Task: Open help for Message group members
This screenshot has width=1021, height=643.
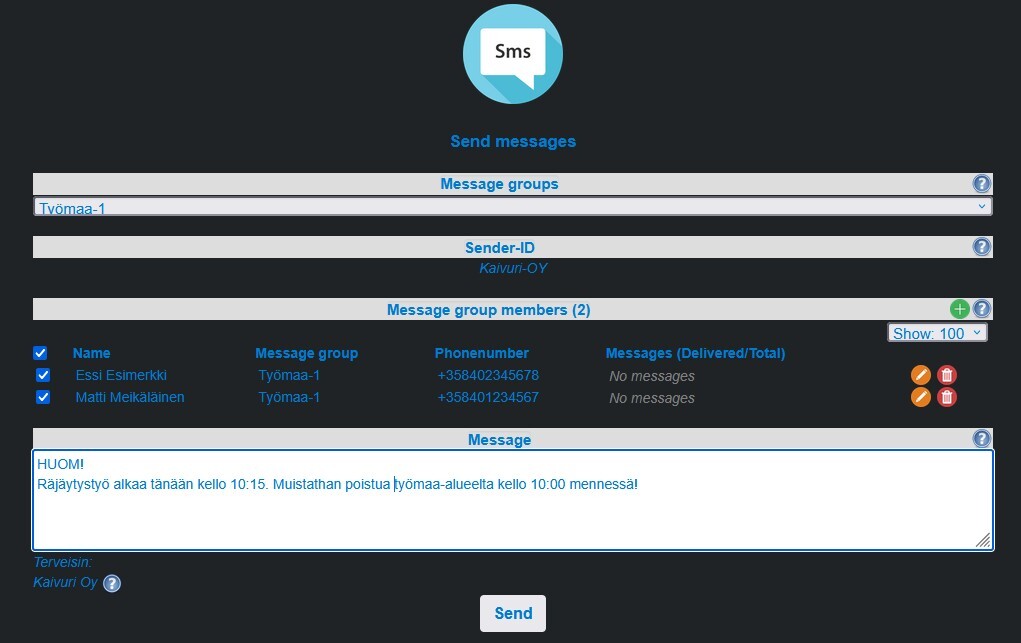Action: [x=982, y=310]
